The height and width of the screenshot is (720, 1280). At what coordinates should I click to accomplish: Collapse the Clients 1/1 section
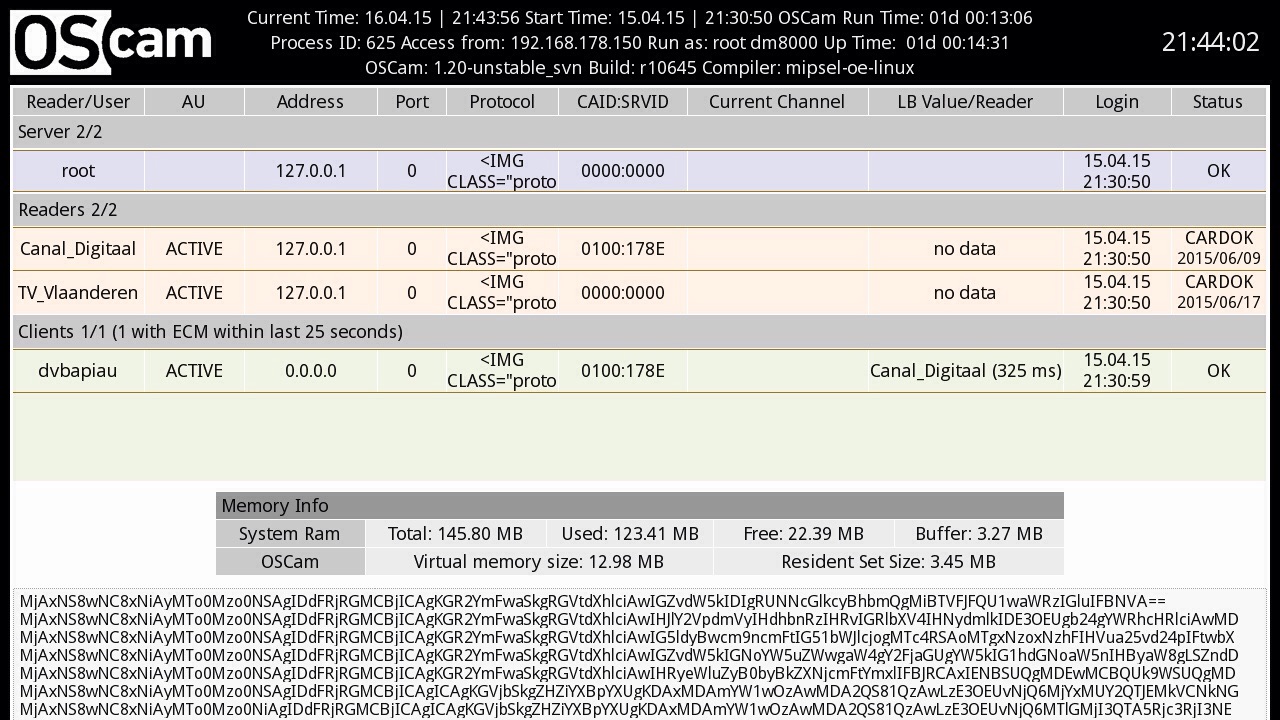point(639,332)
